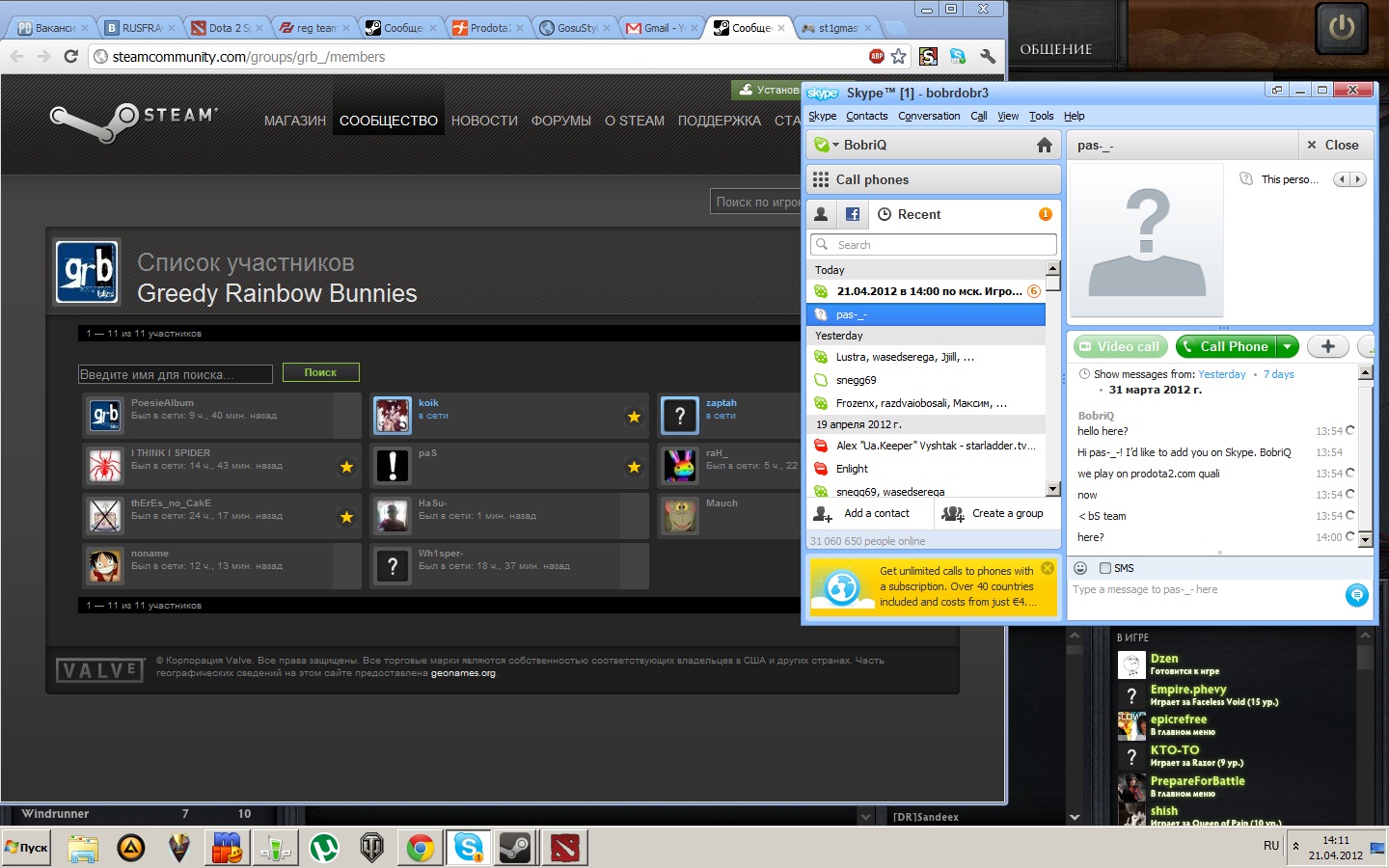Open I THINK I SPIDER's avatar
1389x868 pixels.
[x=103, y=466]
